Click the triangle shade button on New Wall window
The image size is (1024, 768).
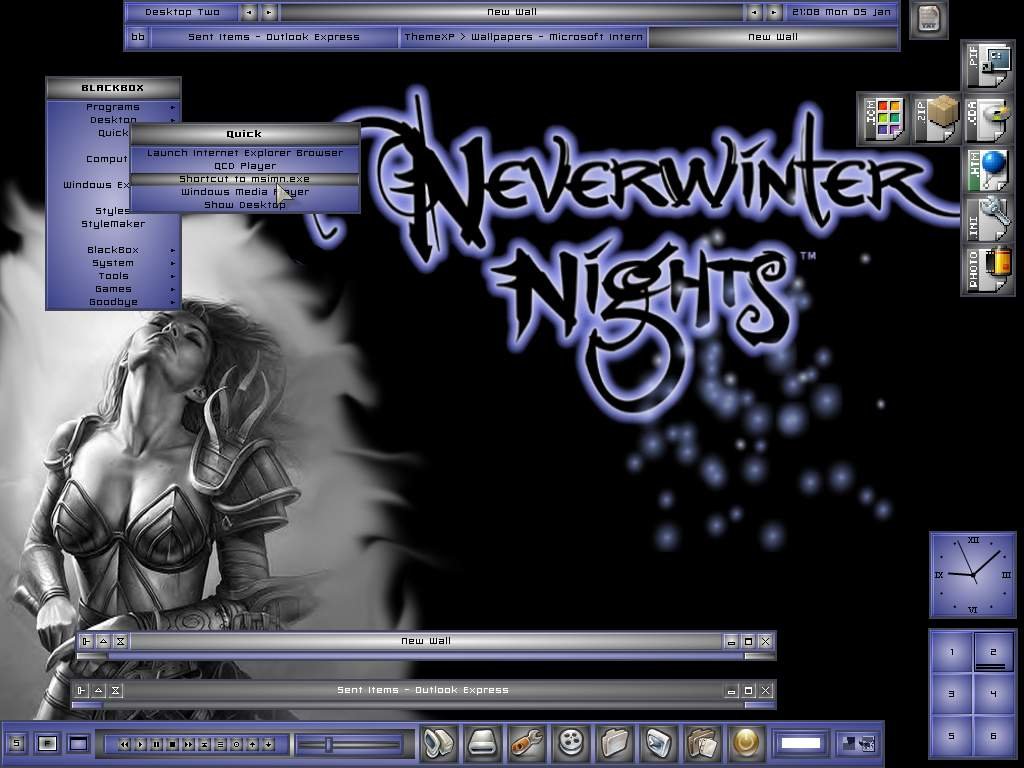click(x=103, y=641)
